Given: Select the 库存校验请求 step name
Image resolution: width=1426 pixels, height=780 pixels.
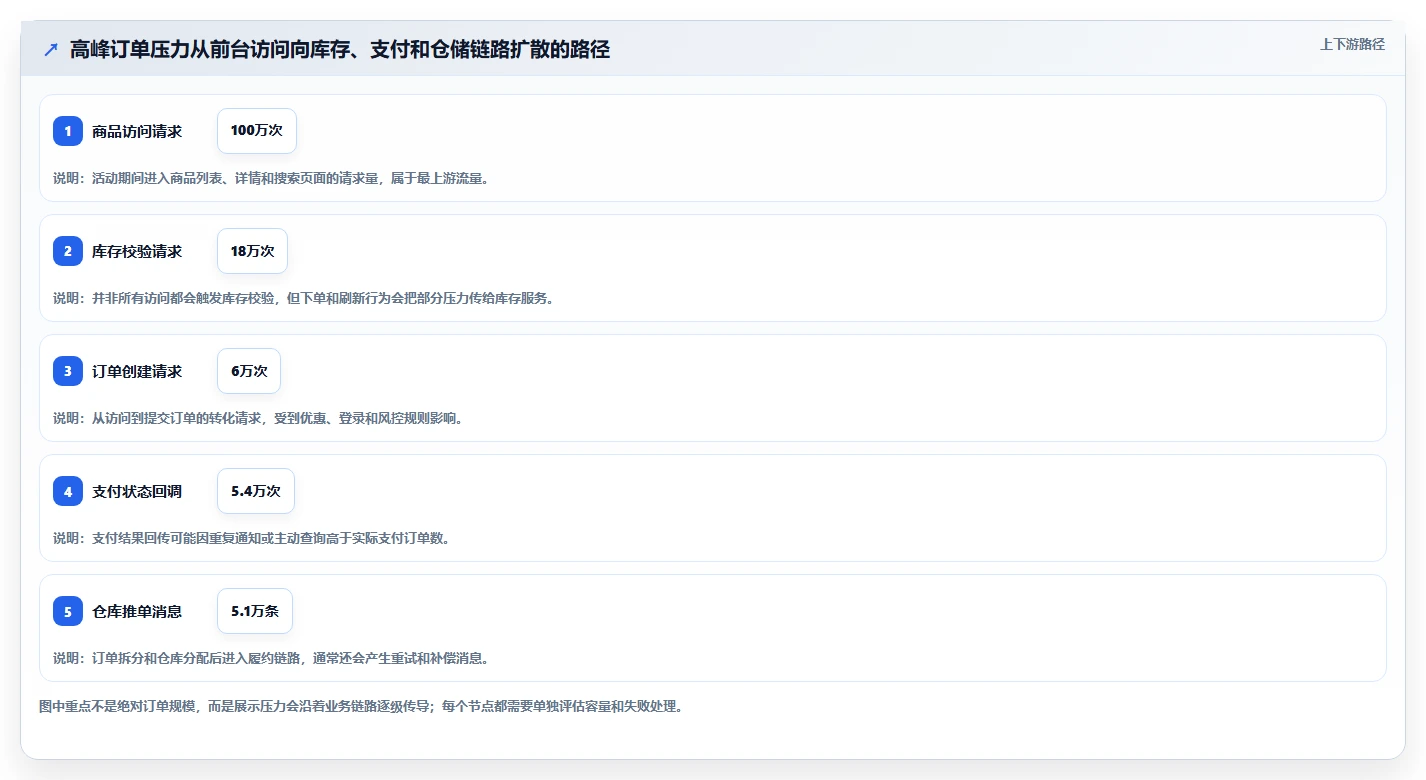Looking at the screenshot, I should (x=137, y=251).
